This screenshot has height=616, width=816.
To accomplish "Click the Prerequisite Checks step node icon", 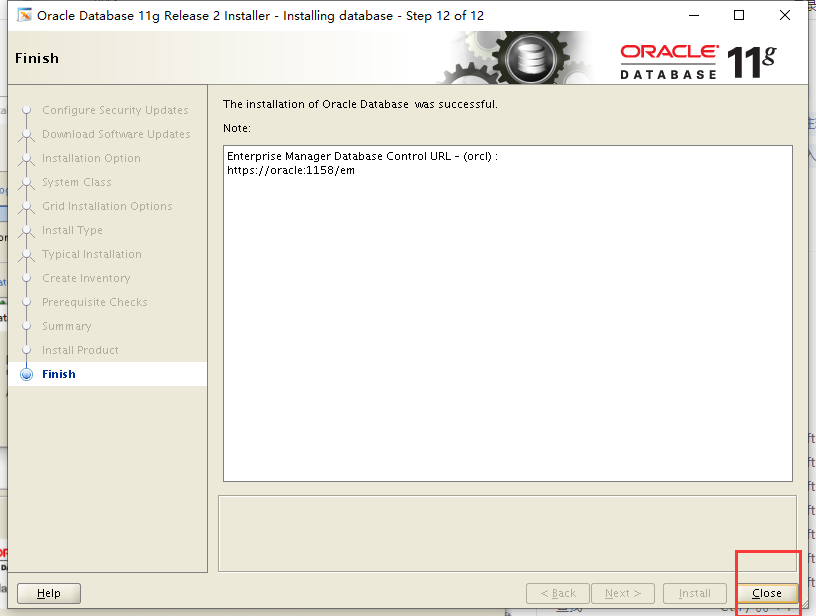I will [x=26, y=302].
